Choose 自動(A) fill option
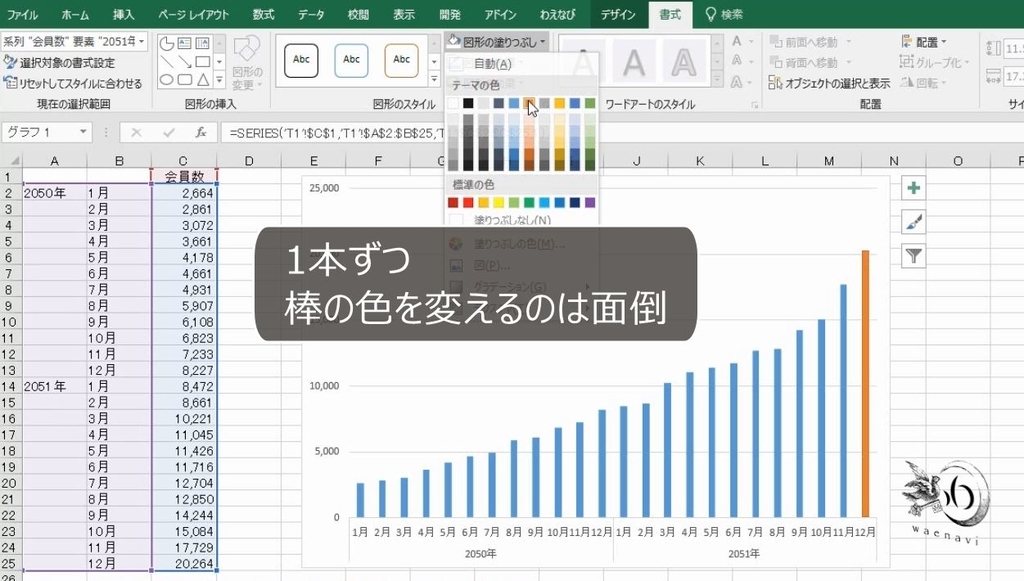The height and width of the screenshot is (581, 1024). point(492,63)
